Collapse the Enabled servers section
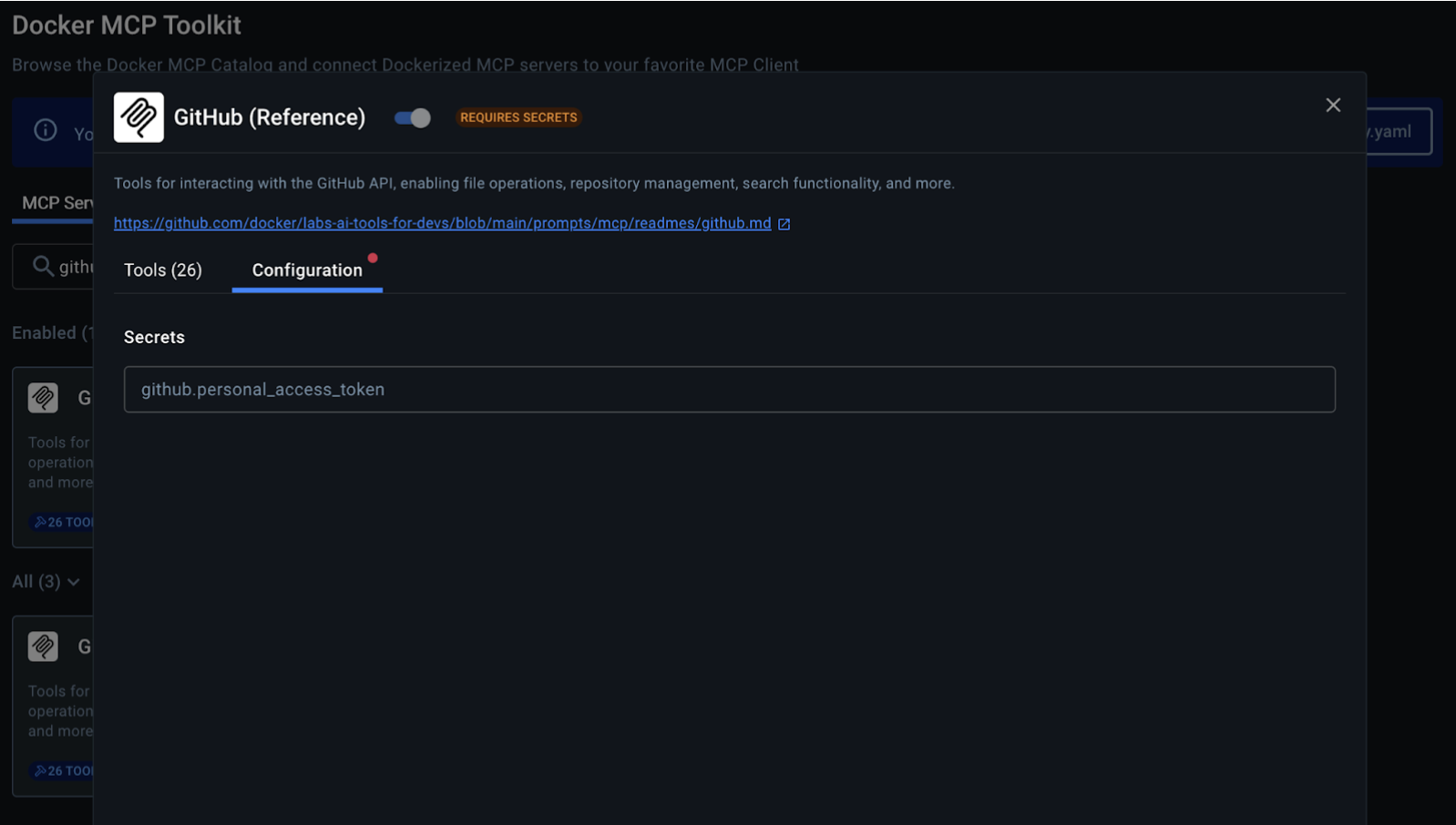Viewport: 1456px width, 825px height. click(x=50, y=333)
